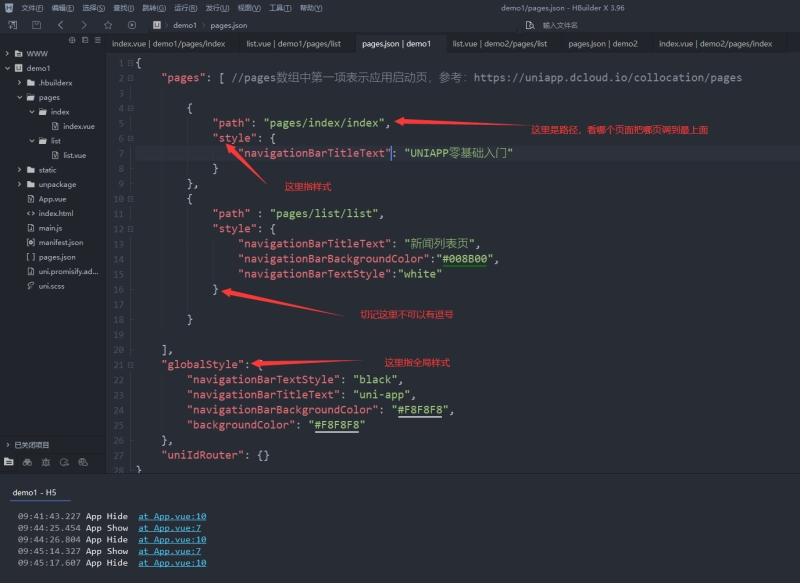Expand the WWW project in the tree

[7, 53]
